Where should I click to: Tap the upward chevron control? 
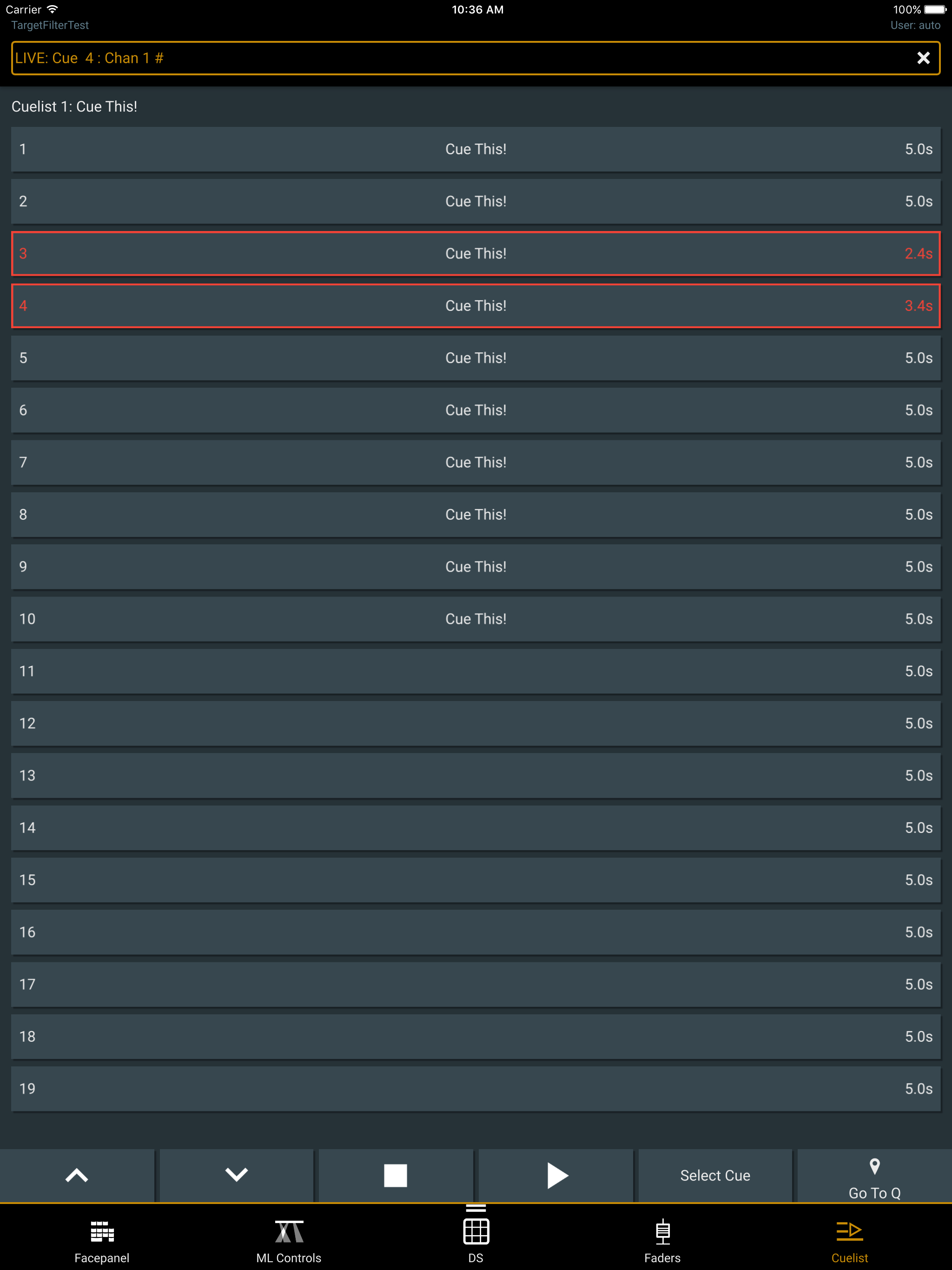click(x=77, y=1176)
